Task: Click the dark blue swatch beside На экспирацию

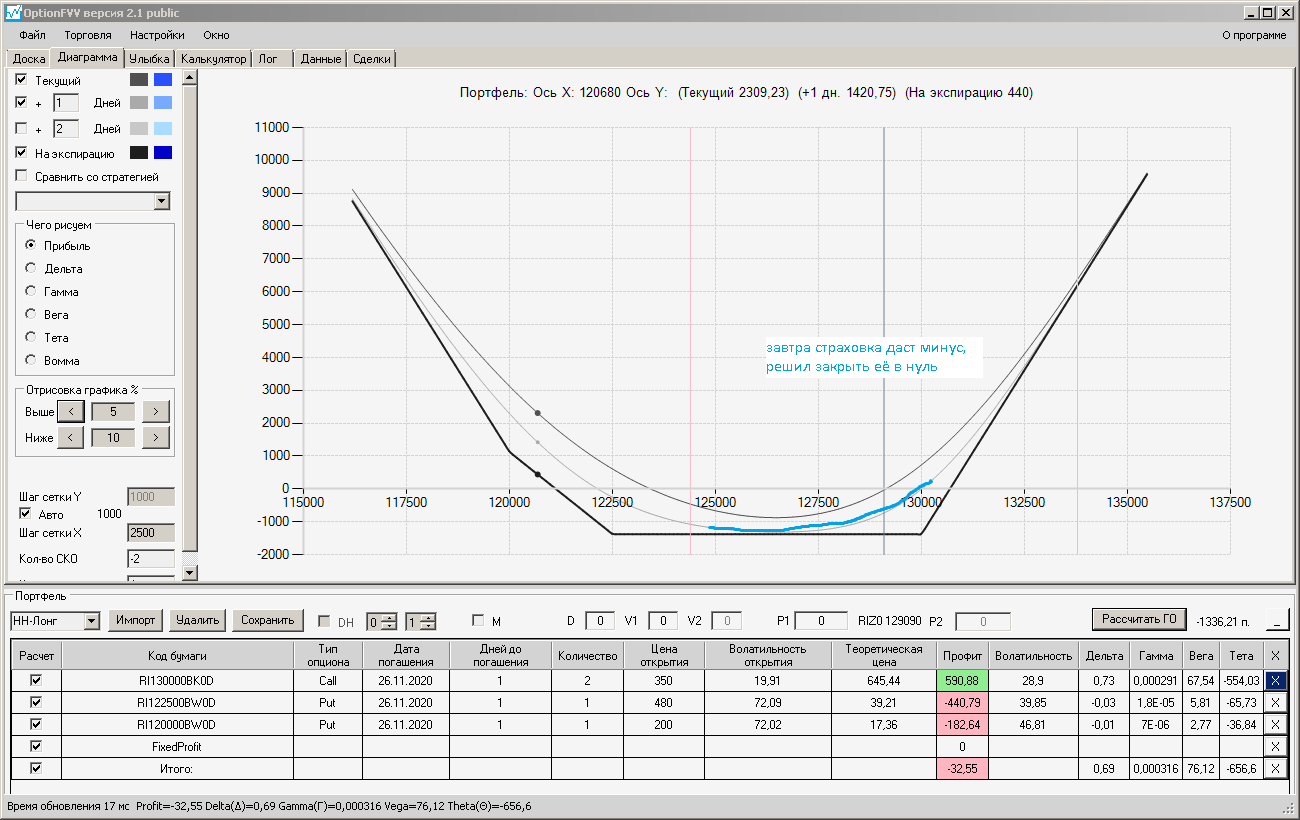Action: (x=163, y=153)
